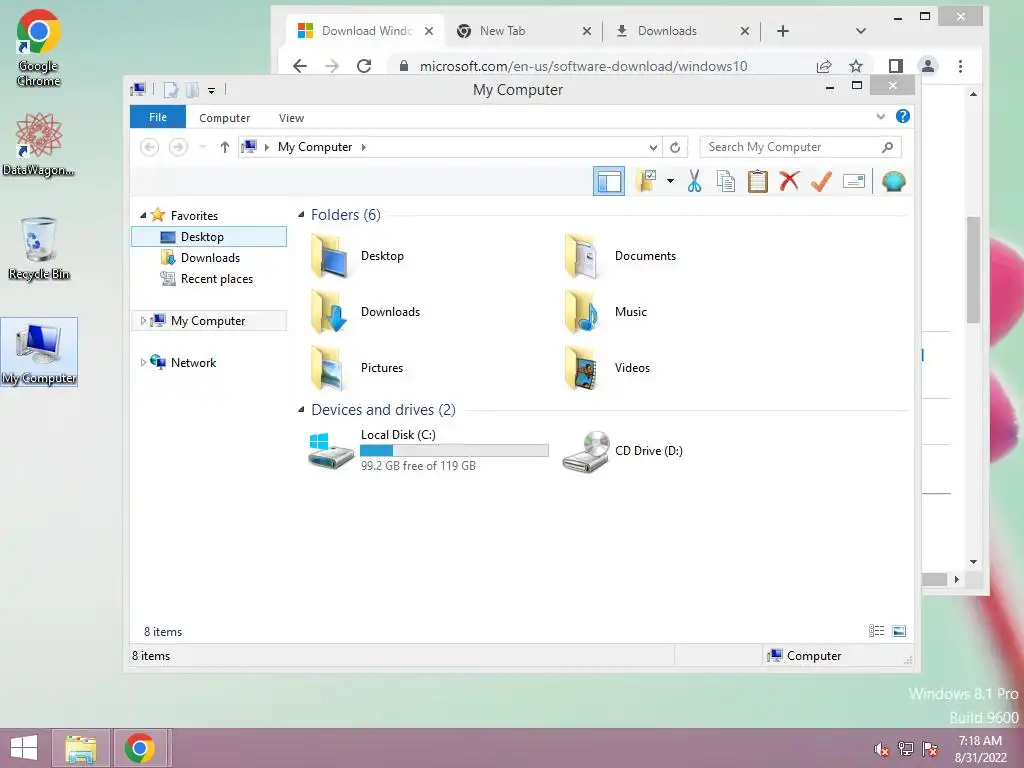Viewport: 1024px width, 768px height.
Task: Open Explorer help question mark
Action: tap(903, 116)
